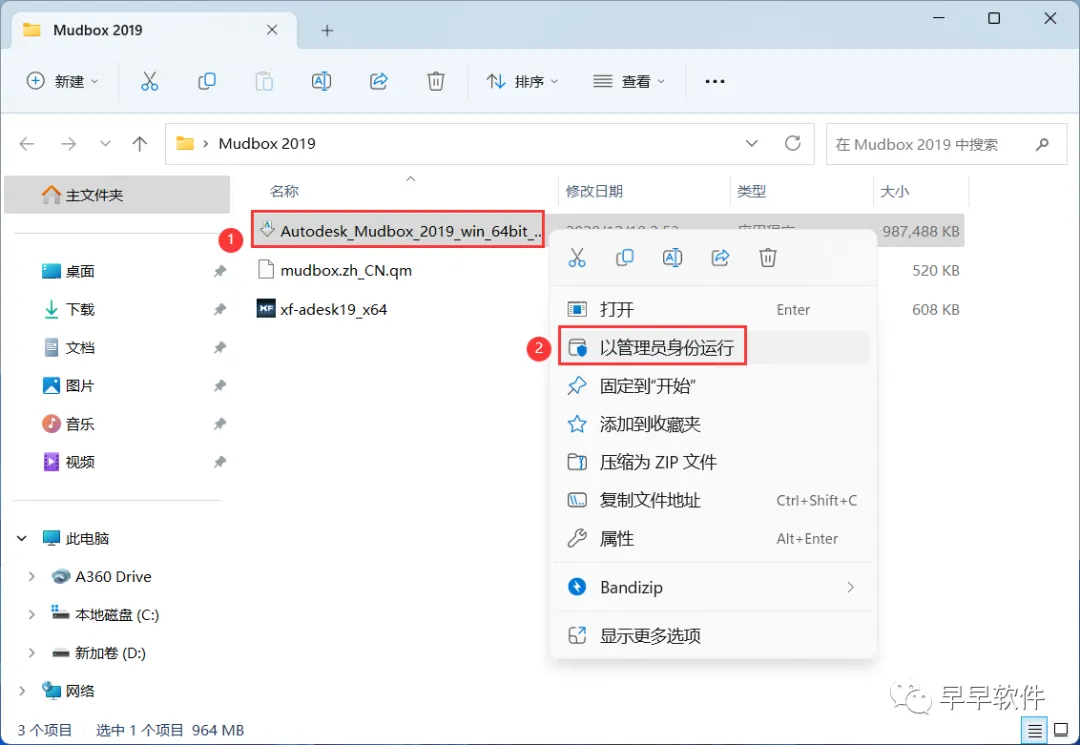Choose 属性 in context menu
This screenshot has width=1080, height=745.
[713, 538]
